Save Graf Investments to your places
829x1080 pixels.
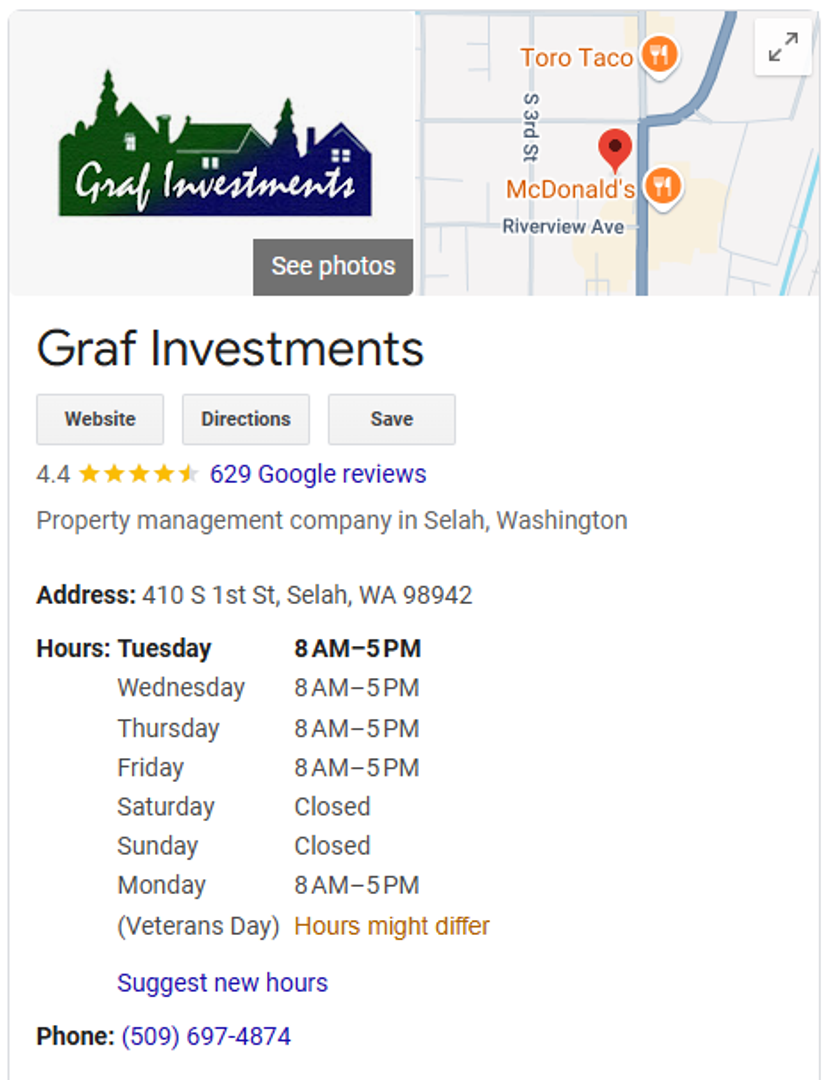(392, 419)
